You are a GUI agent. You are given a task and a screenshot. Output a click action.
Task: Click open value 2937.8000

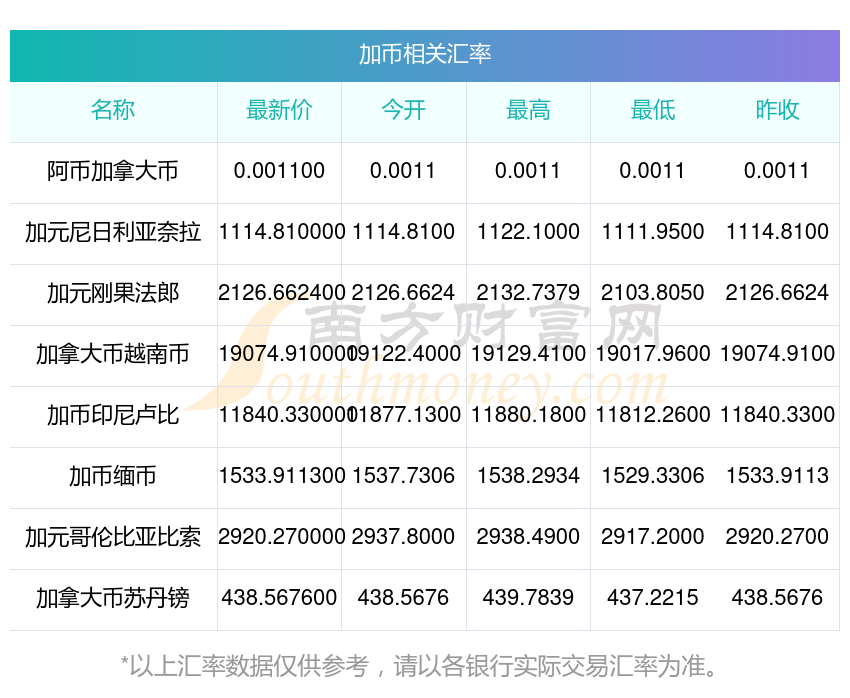pos(403,537)
